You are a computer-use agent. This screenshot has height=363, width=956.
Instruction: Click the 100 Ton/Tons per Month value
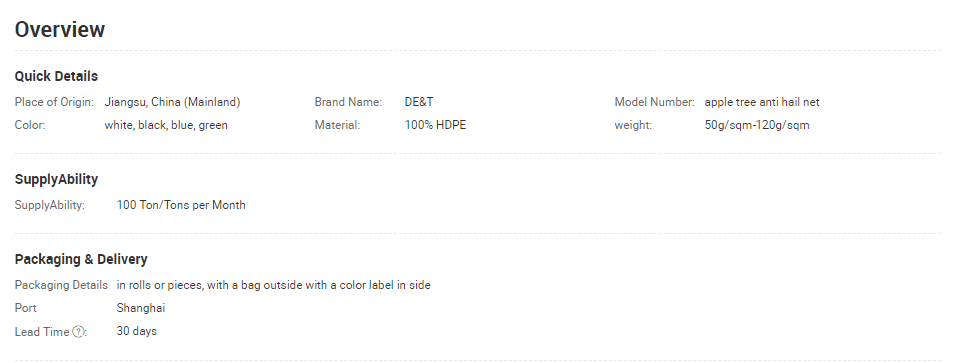181,205
